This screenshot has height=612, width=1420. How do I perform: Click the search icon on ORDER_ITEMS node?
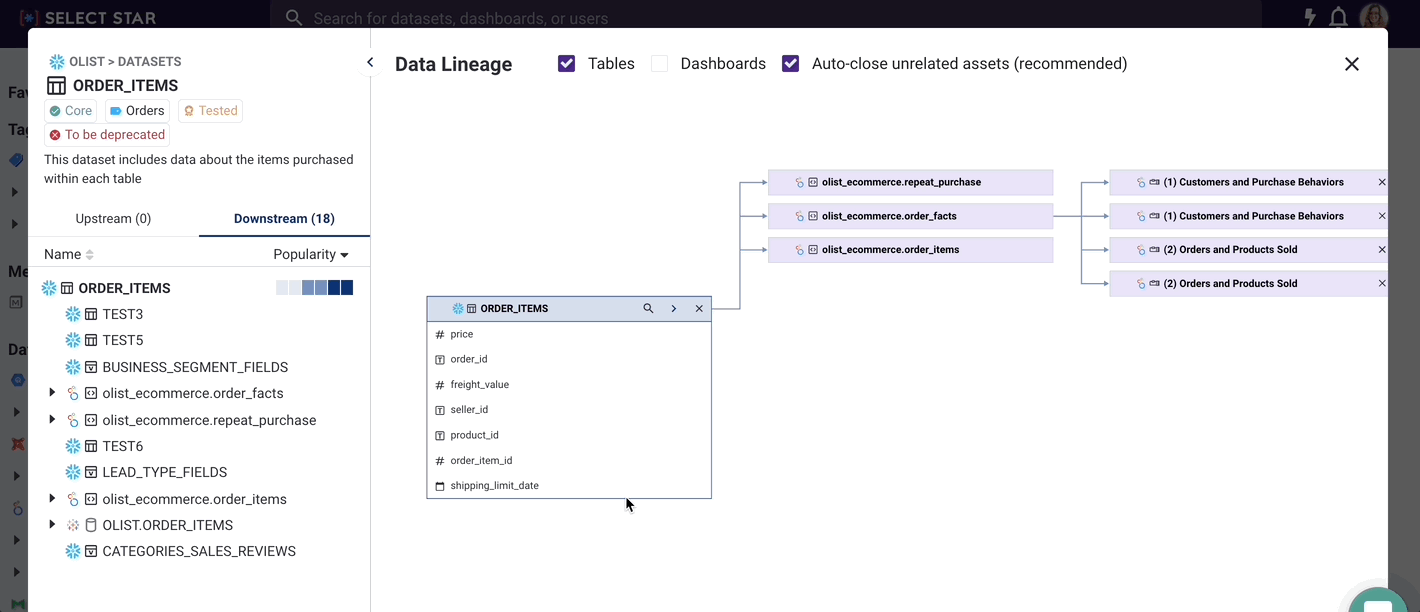click(x=648, y=309)
